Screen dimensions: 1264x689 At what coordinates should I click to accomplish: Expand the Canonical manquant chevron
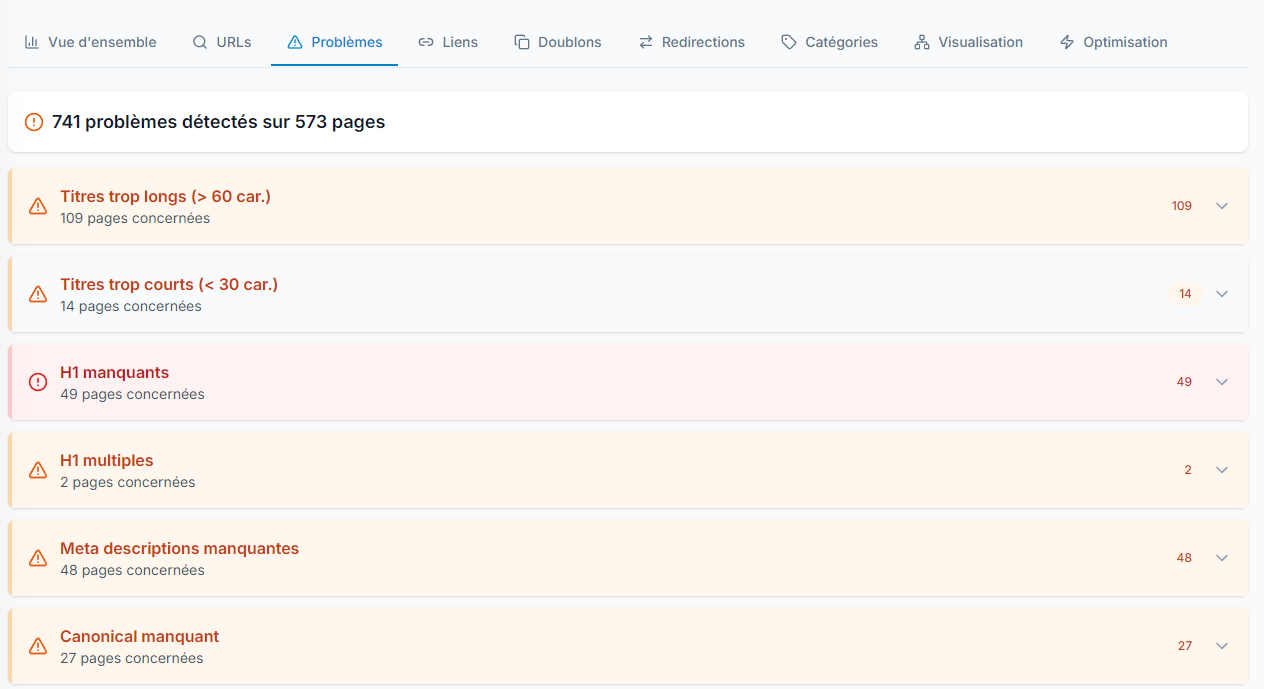[x=1221, y=646]
